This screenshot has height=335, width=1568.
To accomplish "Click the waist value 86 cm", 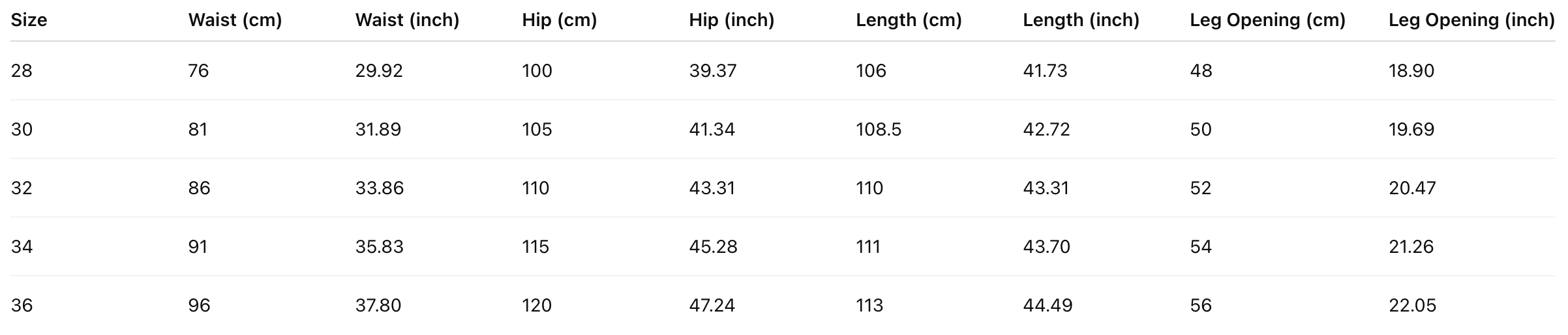I will (199, 188).
